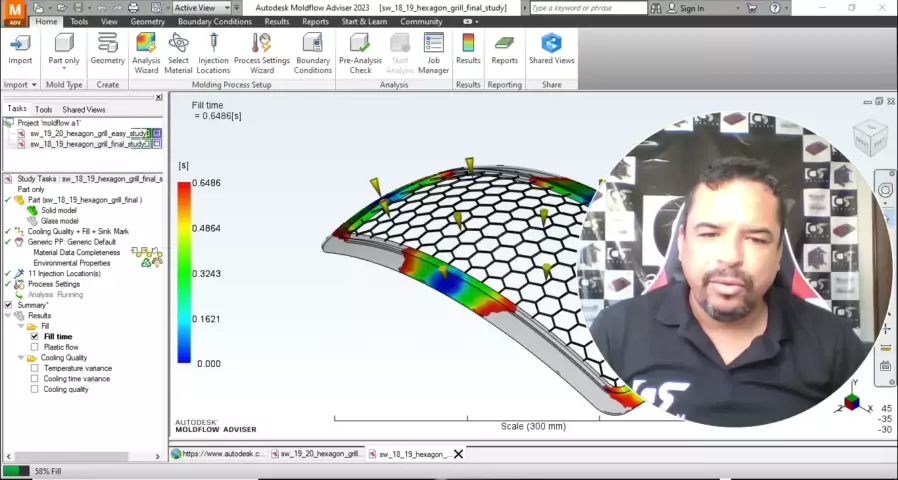Check the Temperature variance result
The width and height of the screenshot is (898, 480).
(x=34, y=368)
